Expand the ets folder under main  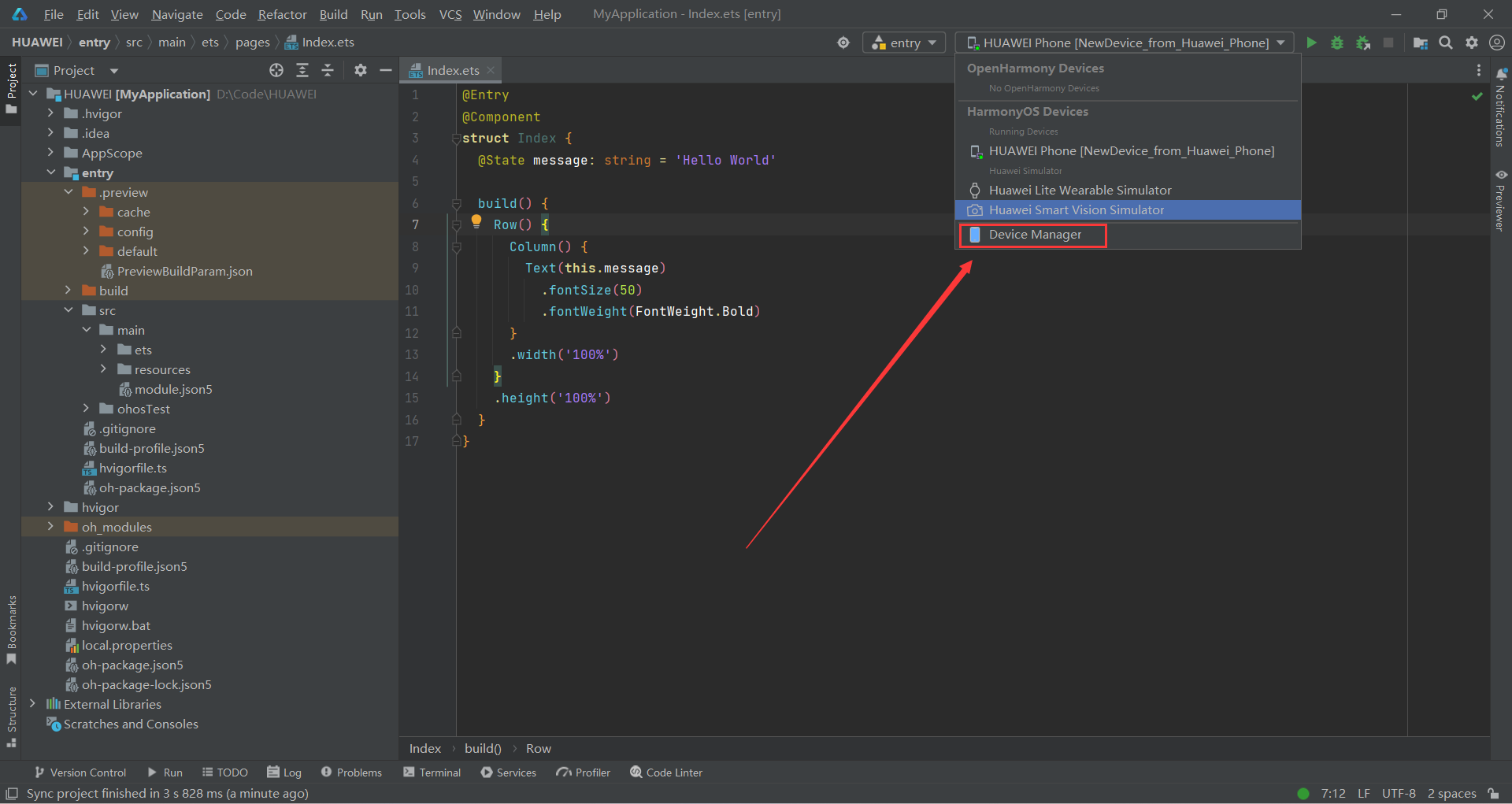tap(103, 350)
